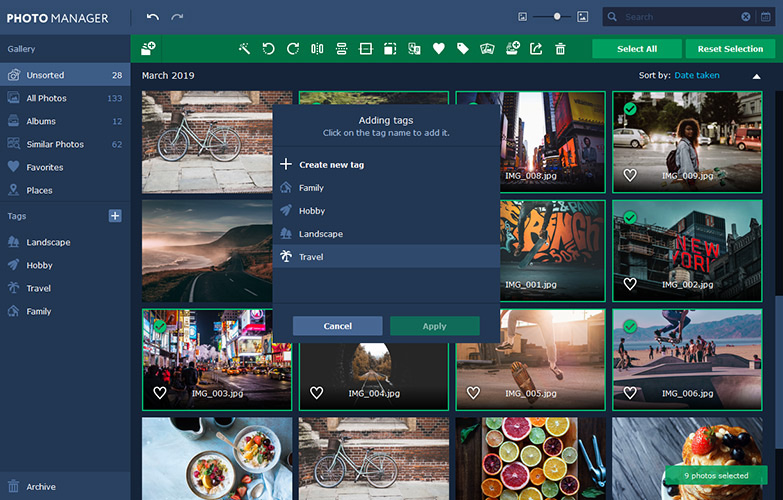The width and height of the screenshot is (783, 500).
Task: Click the add photos icon
Action: tap(148, 48)
